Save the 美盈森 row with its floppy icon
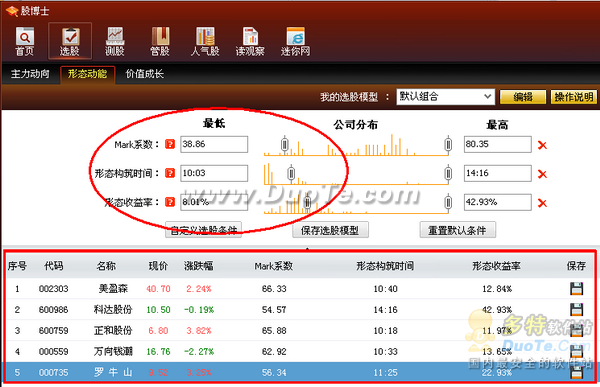This screenshot has width=600, height=387. click(x=576, y=289)
